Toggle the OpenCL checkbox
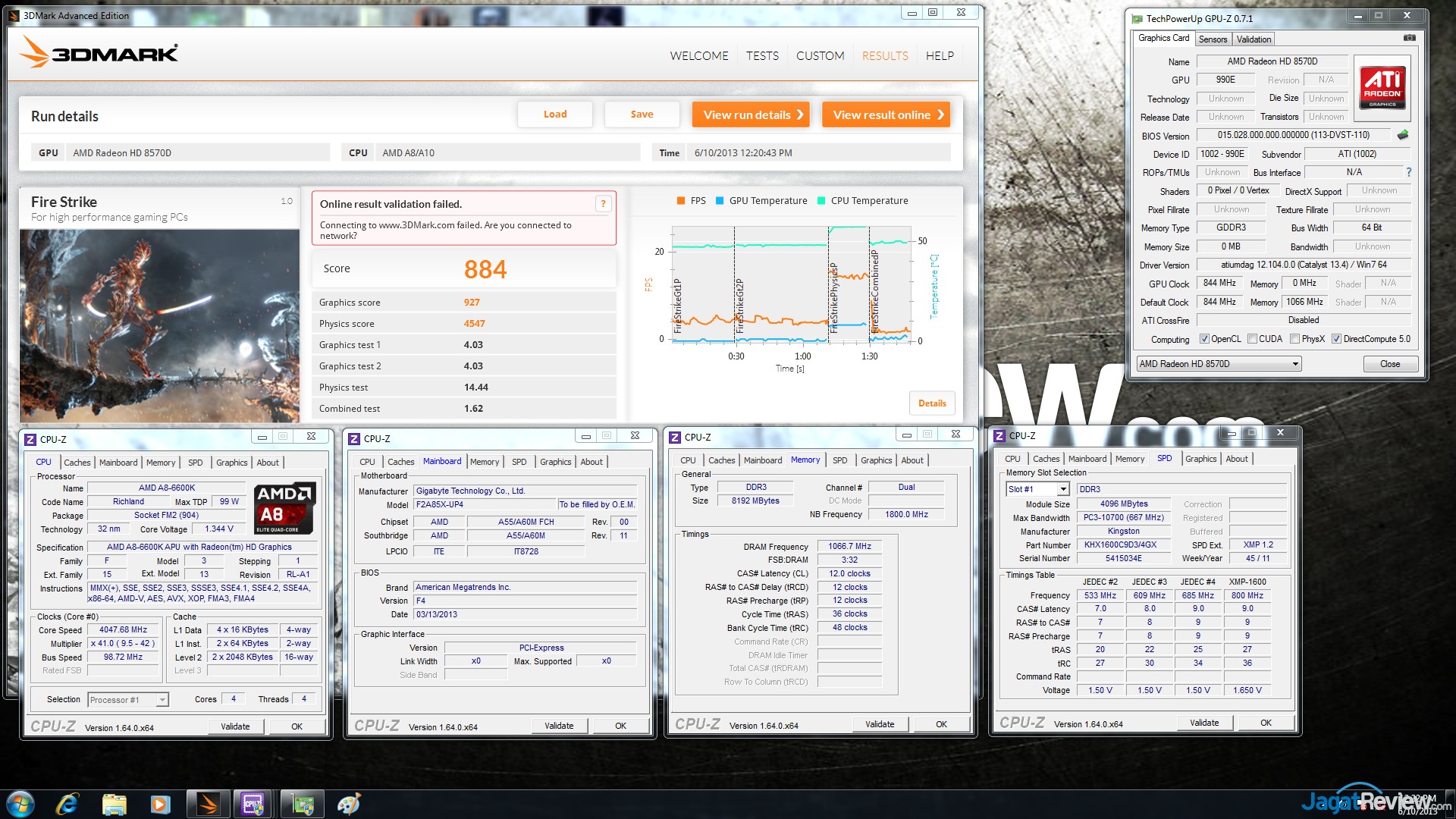The height and width of the screenshot is (819, 1456). [x=1204, y=339]
